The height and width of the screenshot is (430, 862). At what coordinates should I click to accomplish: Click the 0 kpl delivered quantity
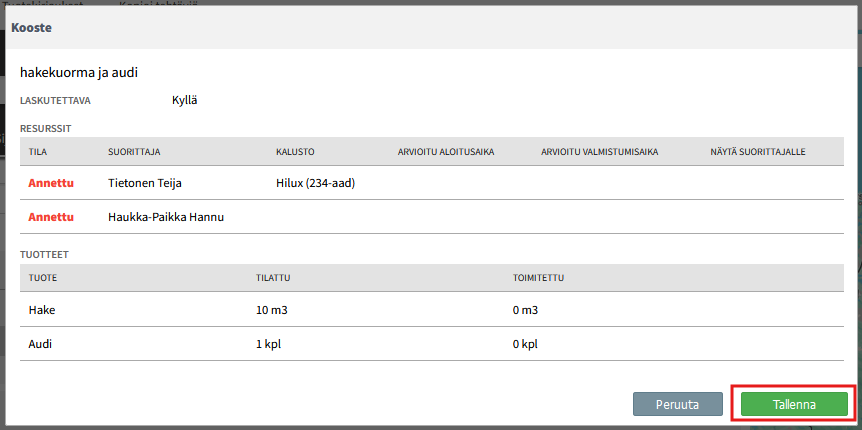[525, 343]
